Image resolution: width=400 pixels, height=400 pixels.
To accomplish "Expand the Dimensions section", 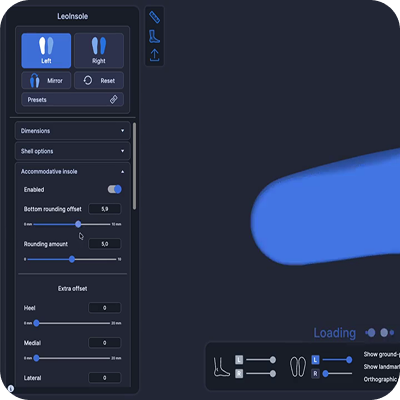I will tap(73, 131).
